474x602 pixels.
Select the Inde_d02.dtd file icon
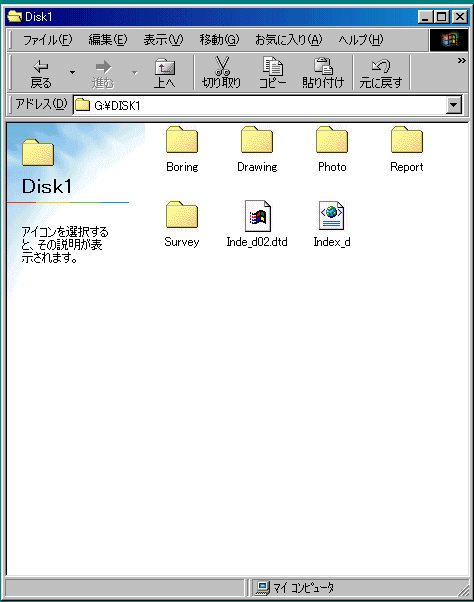(x=258, y=216)
